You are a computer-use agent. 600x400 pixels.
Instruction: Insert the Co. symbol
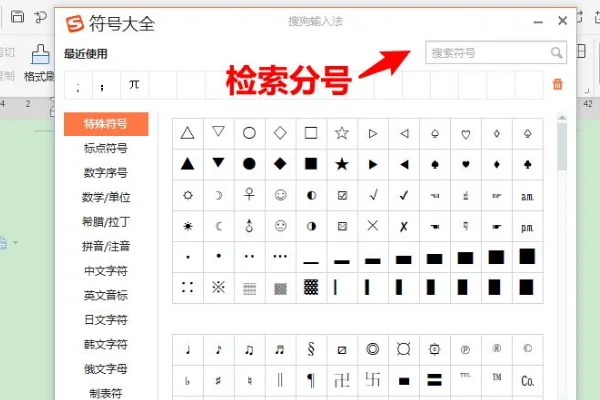pyautogui.click(x=527, y=380)
